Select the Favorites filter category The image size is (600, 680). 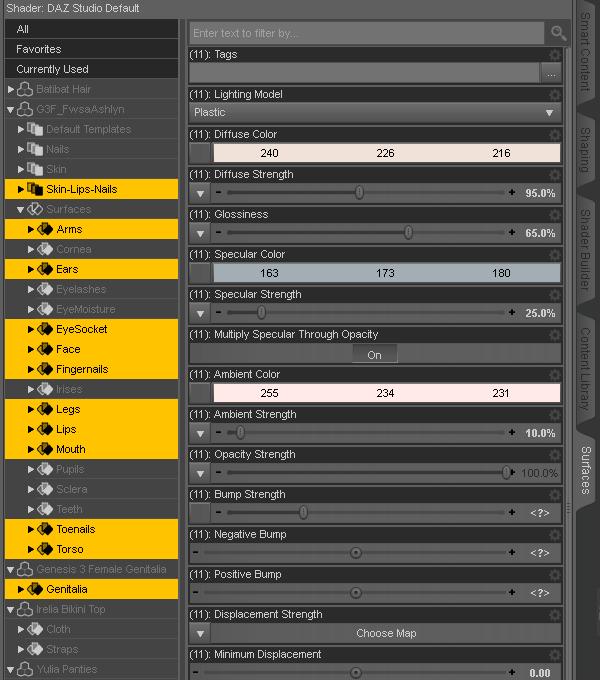[91, 49]
